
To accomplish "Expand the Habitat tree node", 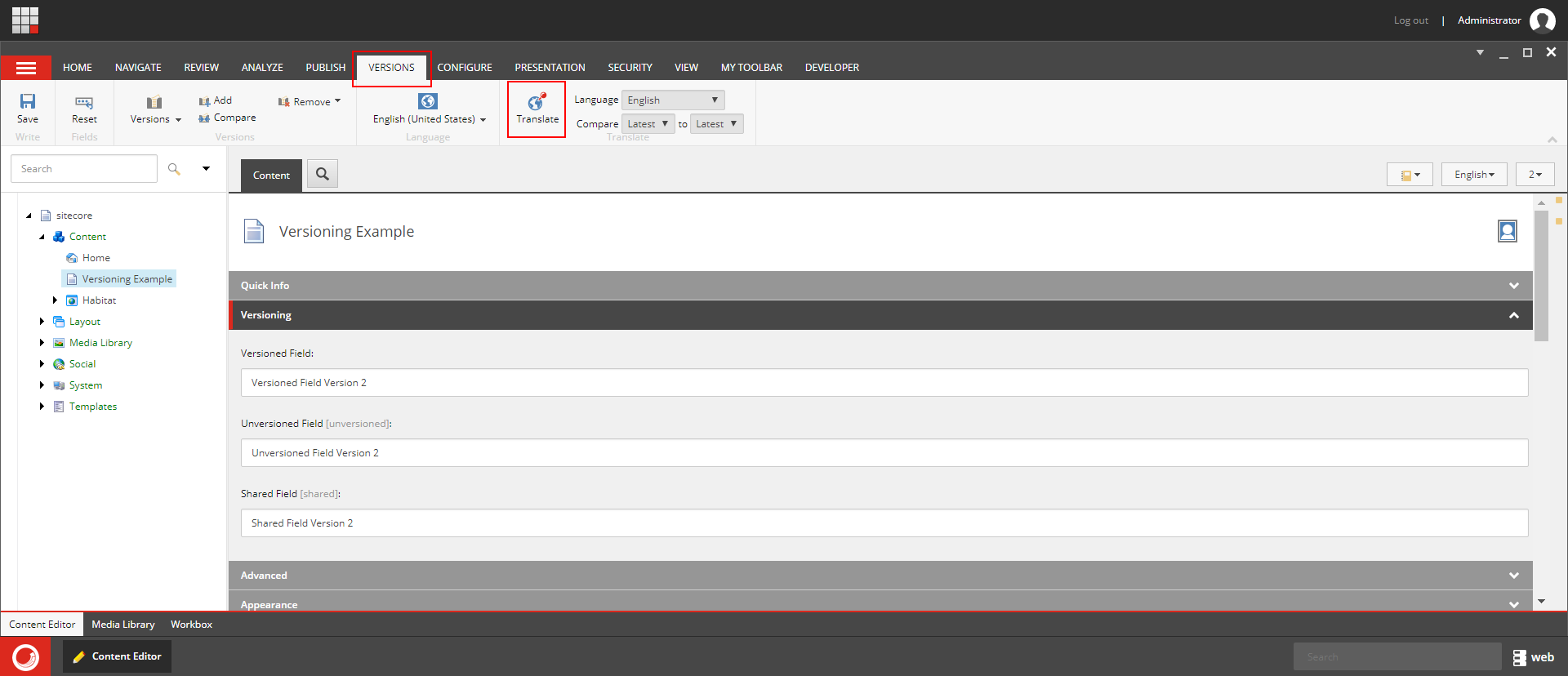I will point(55,300).
